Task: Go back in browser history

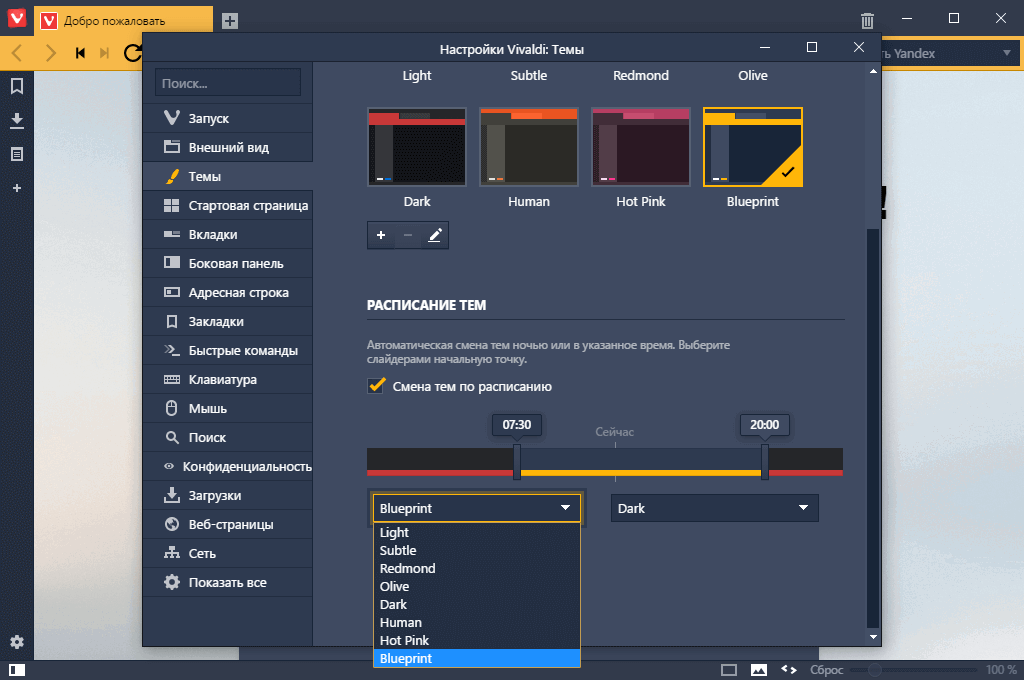Action: 18,53
